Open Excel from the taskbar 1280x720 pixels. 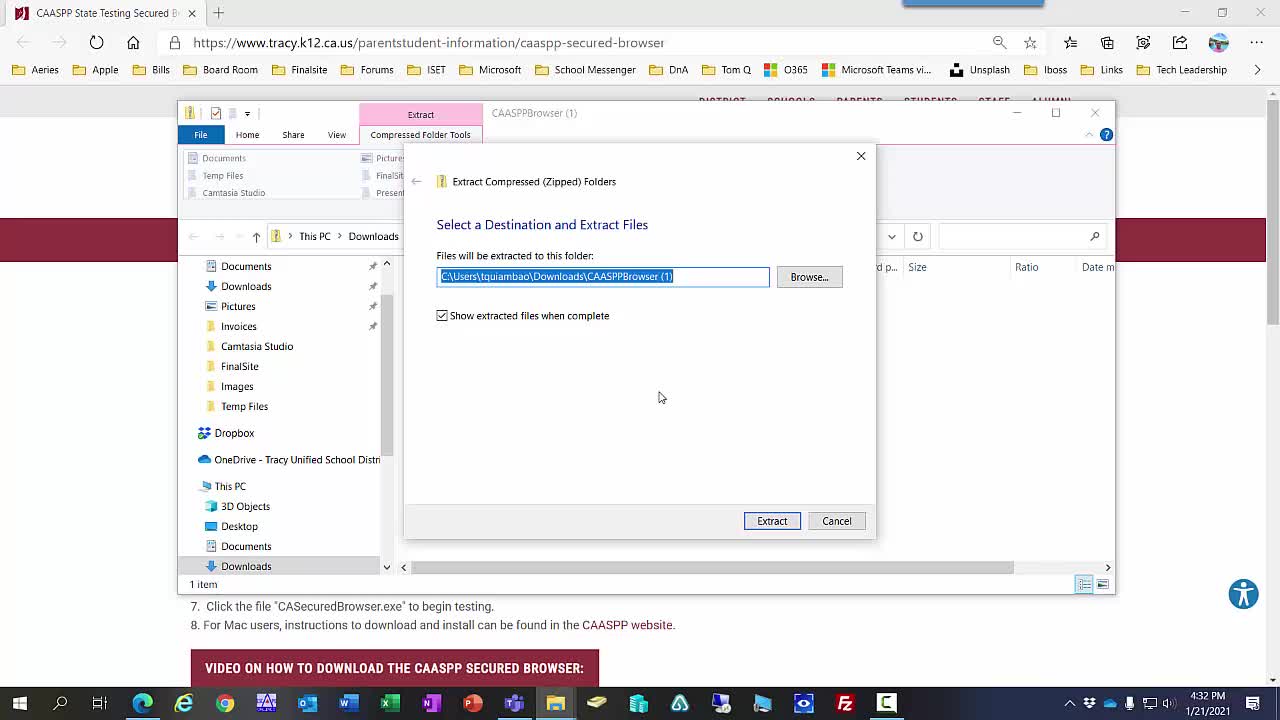tap(390, 703)
